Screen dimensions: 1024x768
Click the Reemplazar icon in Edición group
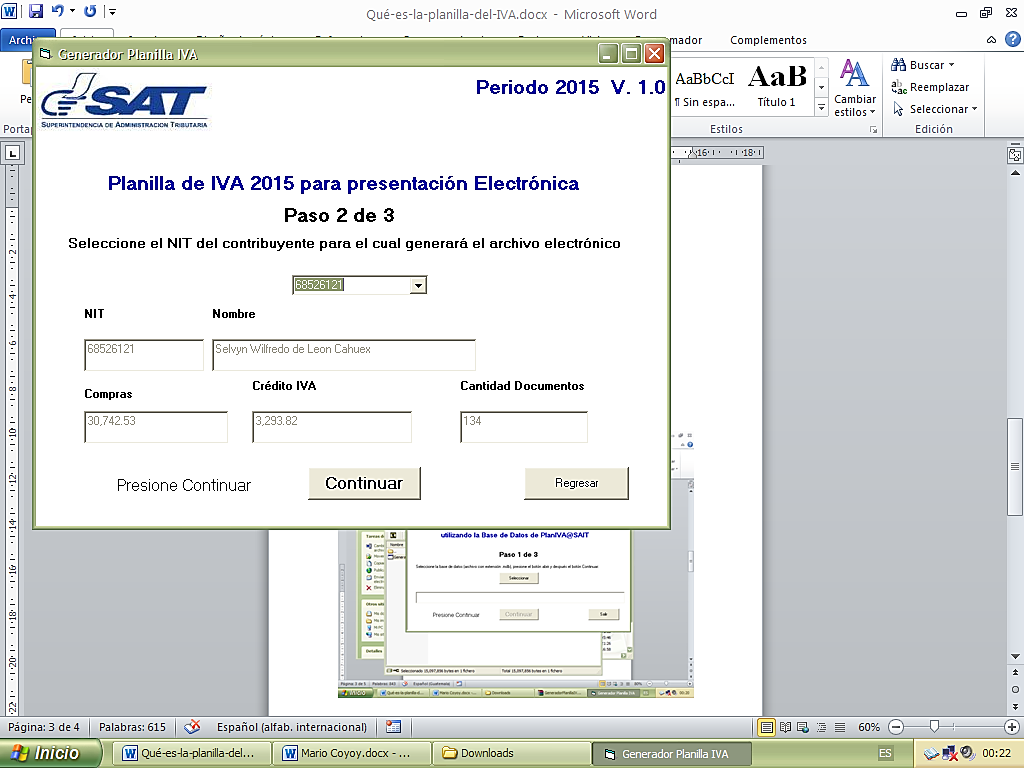(901, 87)
